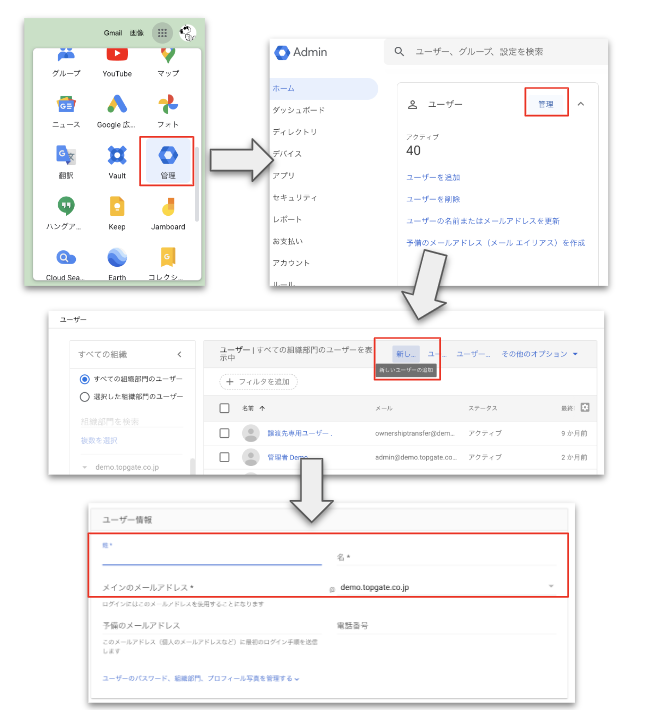
Task: Click avatar of ownershiptransfer user row
Action: point(250,433)
